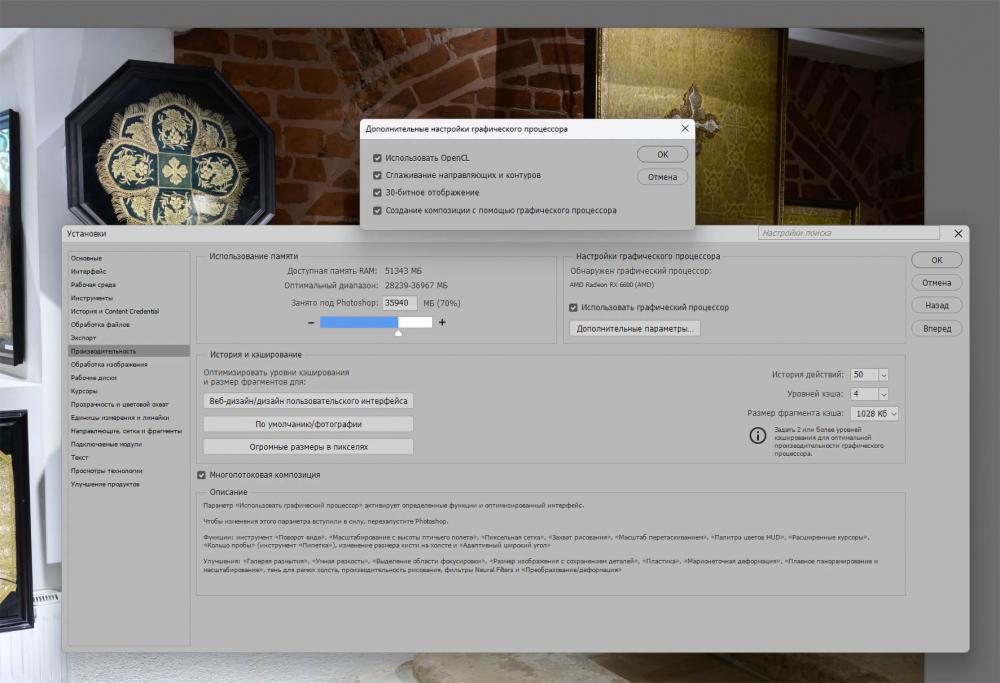Select Основные in the preferences sidebar
The width and height of the screenshot is (1000, 683).
(129, 258)
